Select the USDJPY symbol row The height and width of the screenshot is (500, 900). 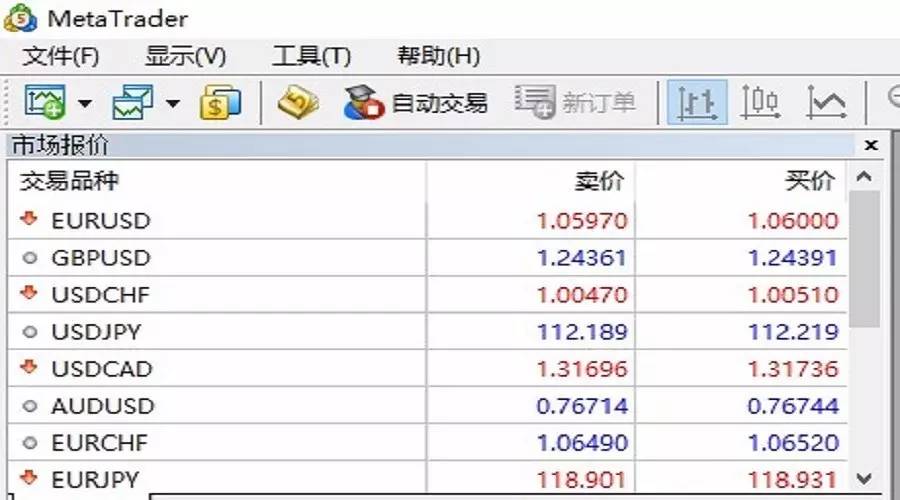(x=428, y=332)
